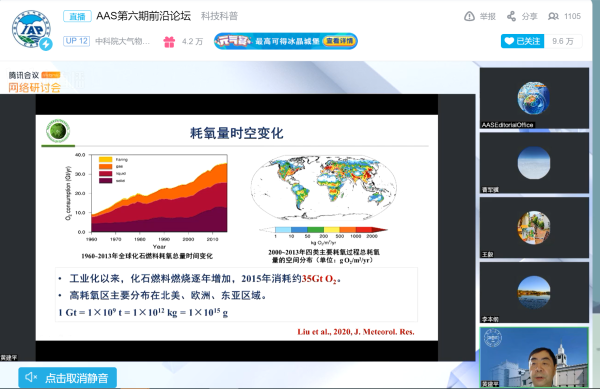Open the 中科院大气物 channel name link

[x=122, y=41]
